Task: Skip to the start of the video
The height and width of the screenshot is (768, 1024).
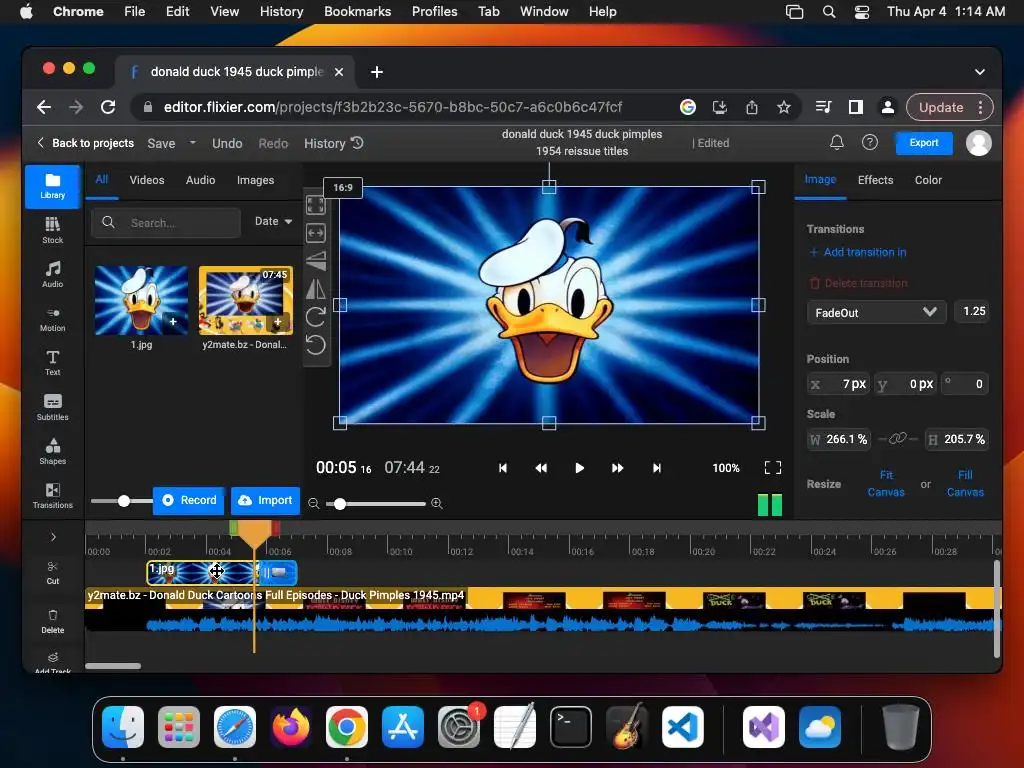Action: coord(502,468)
